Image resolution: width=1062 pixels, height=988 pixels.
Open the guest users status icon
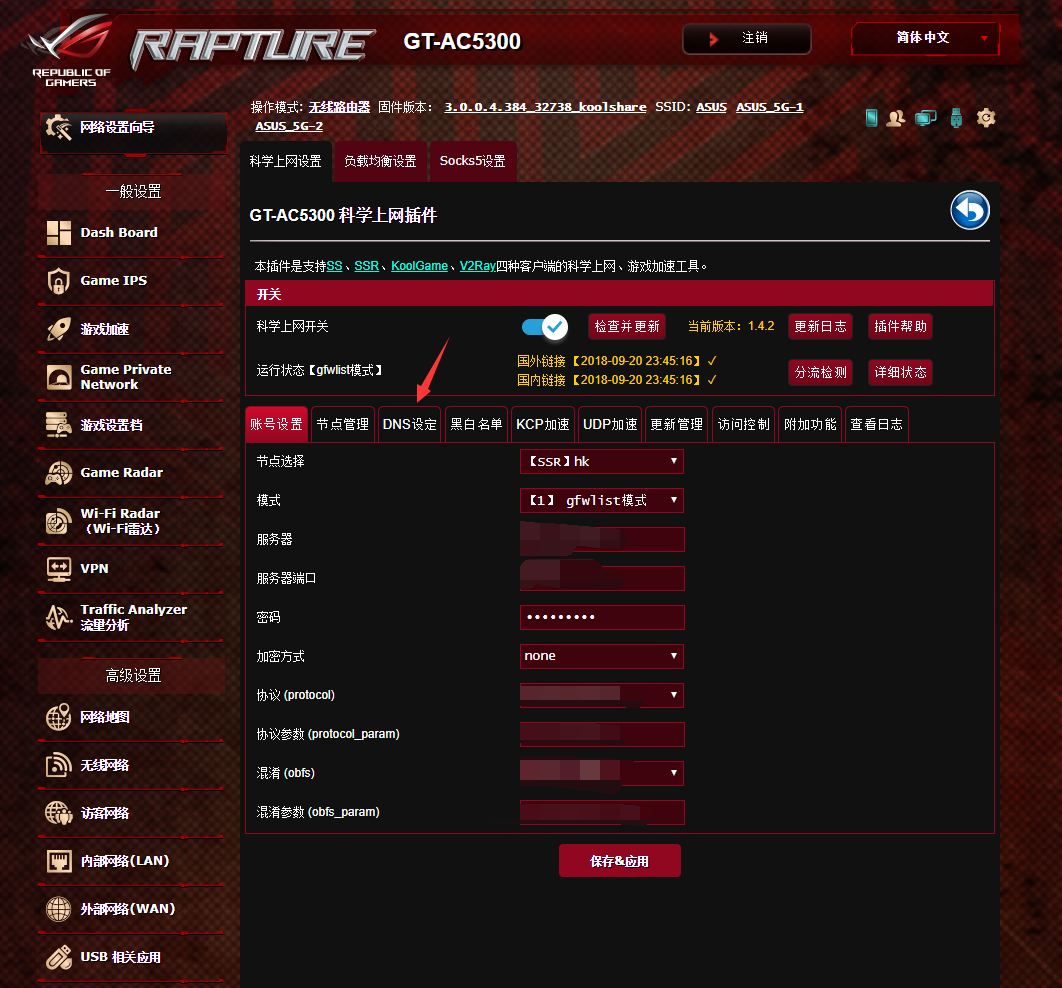tap(895, 118)
